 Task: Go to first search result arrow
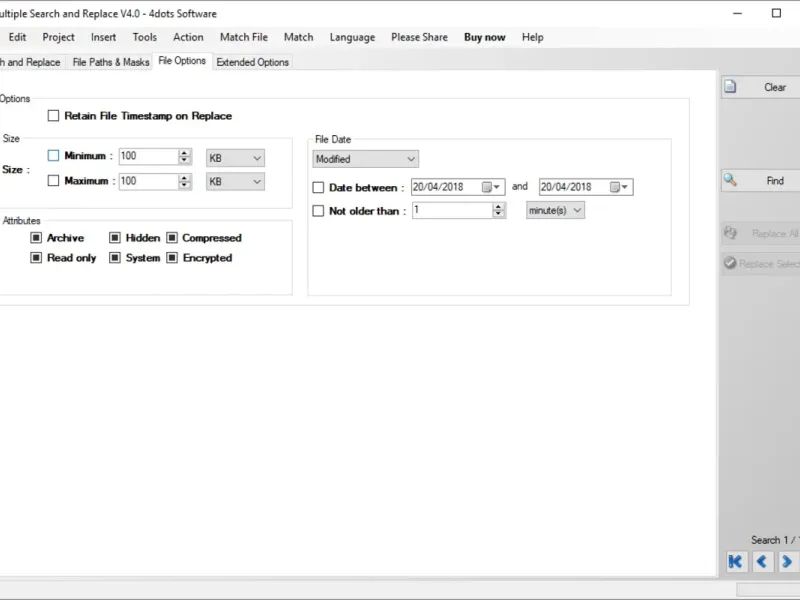click(x=735, y=562)
